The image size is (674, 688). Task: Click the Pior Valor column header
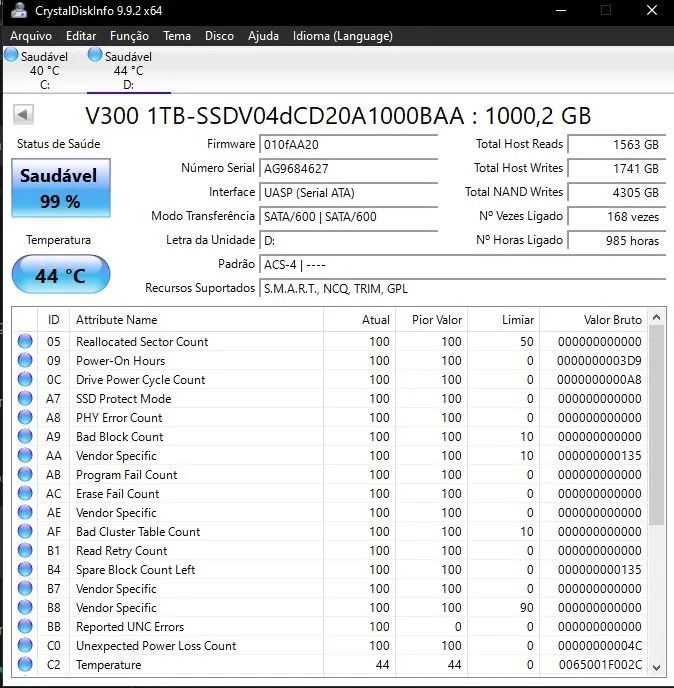431,319
